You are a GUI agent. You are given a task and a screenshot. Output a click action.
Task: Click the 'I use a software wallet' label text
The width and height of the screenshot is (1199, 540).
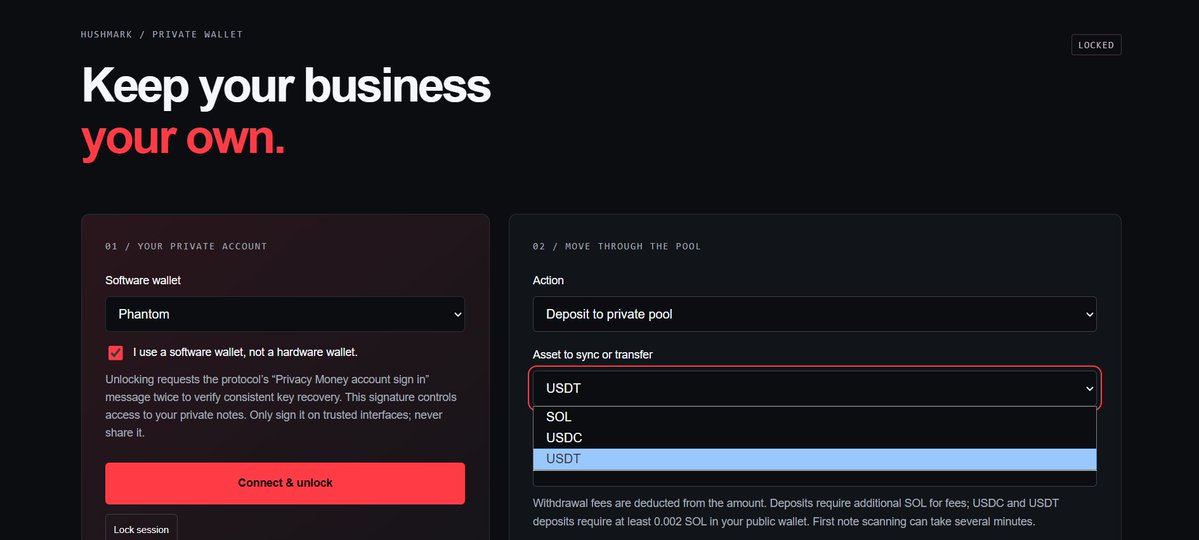(245, 352)
